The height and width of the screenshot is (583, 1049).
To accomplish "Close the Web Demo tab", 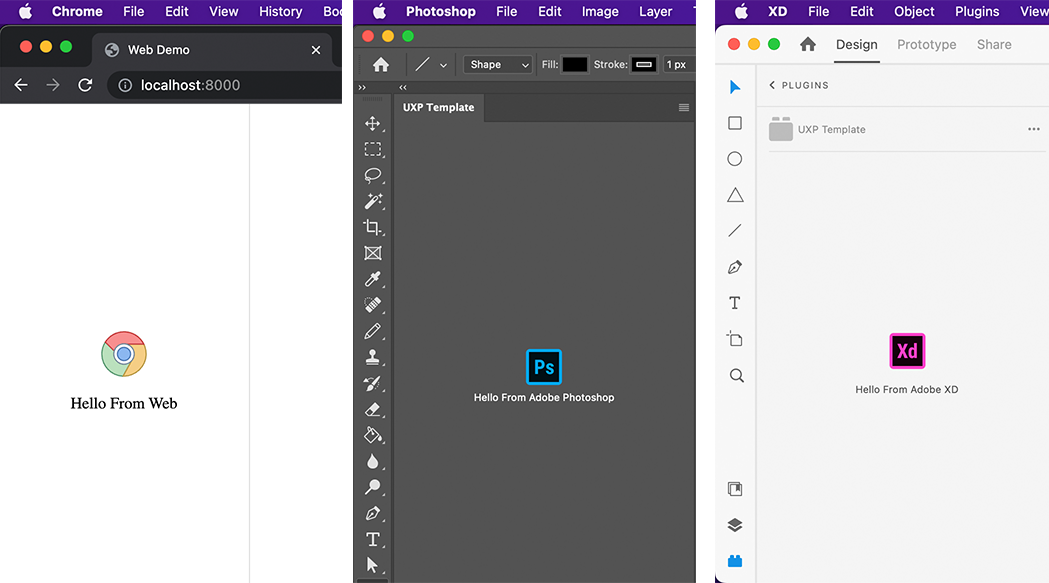I will 316,50.
